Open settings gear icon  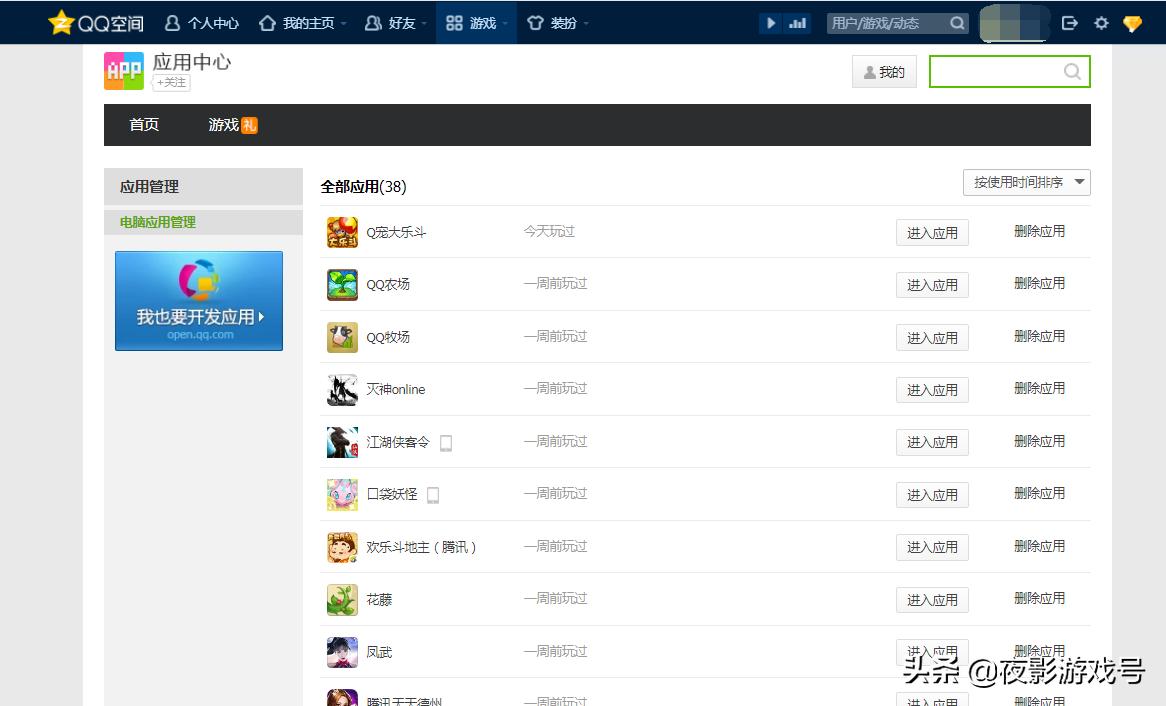coord(1101,23)
